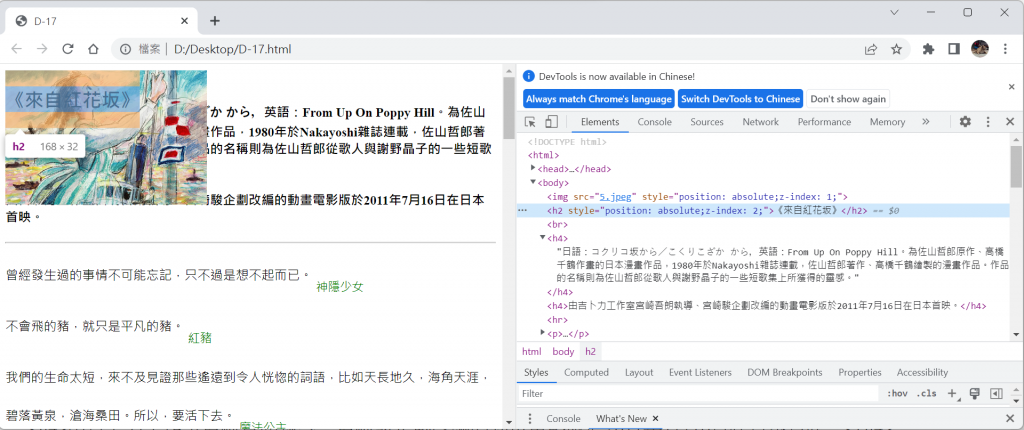Share this page icon in address bar
The image size is (1024, 430).
(x=871, y=49)
